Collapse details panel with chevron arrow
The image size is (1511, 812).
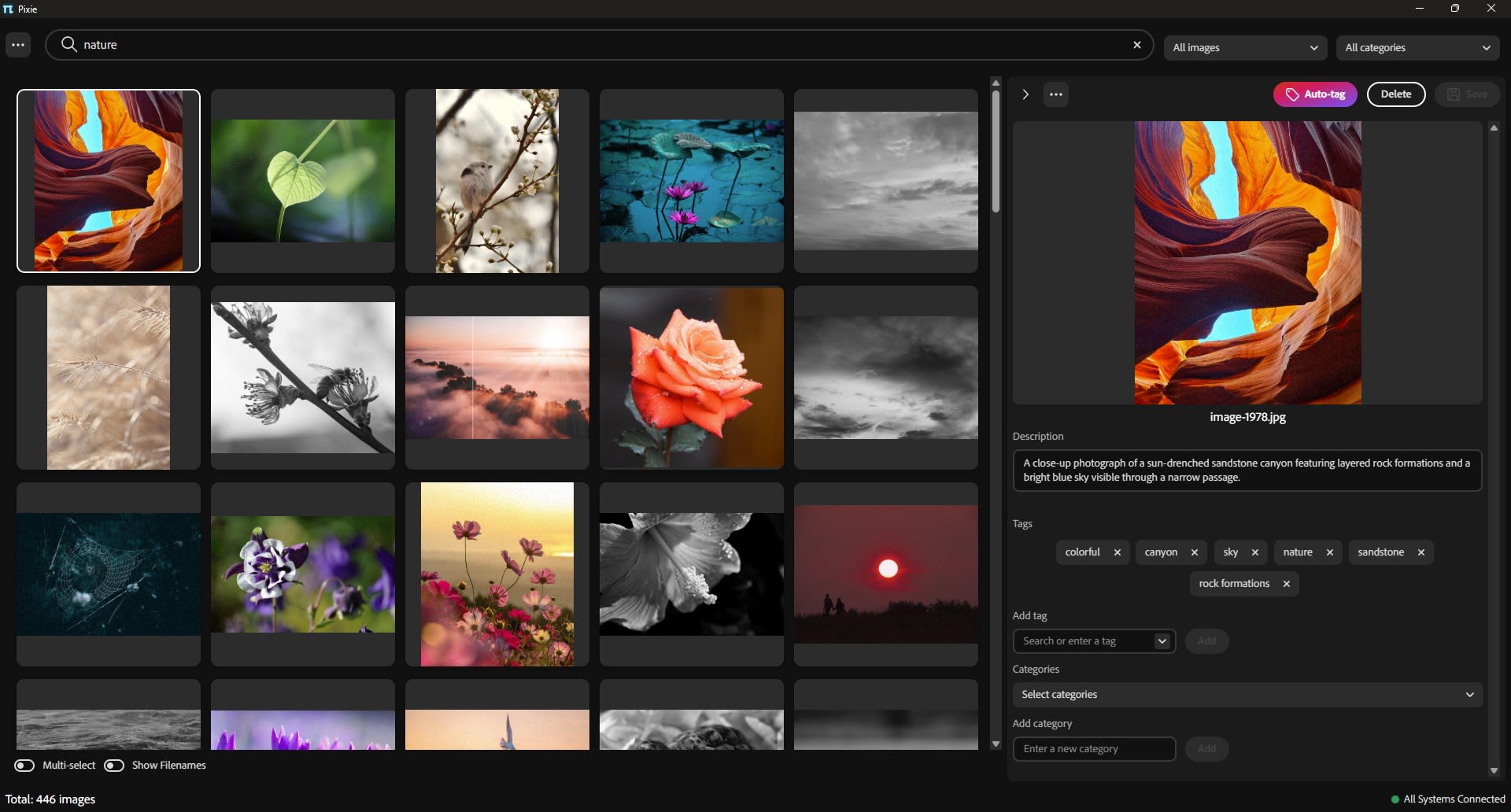1025,94
